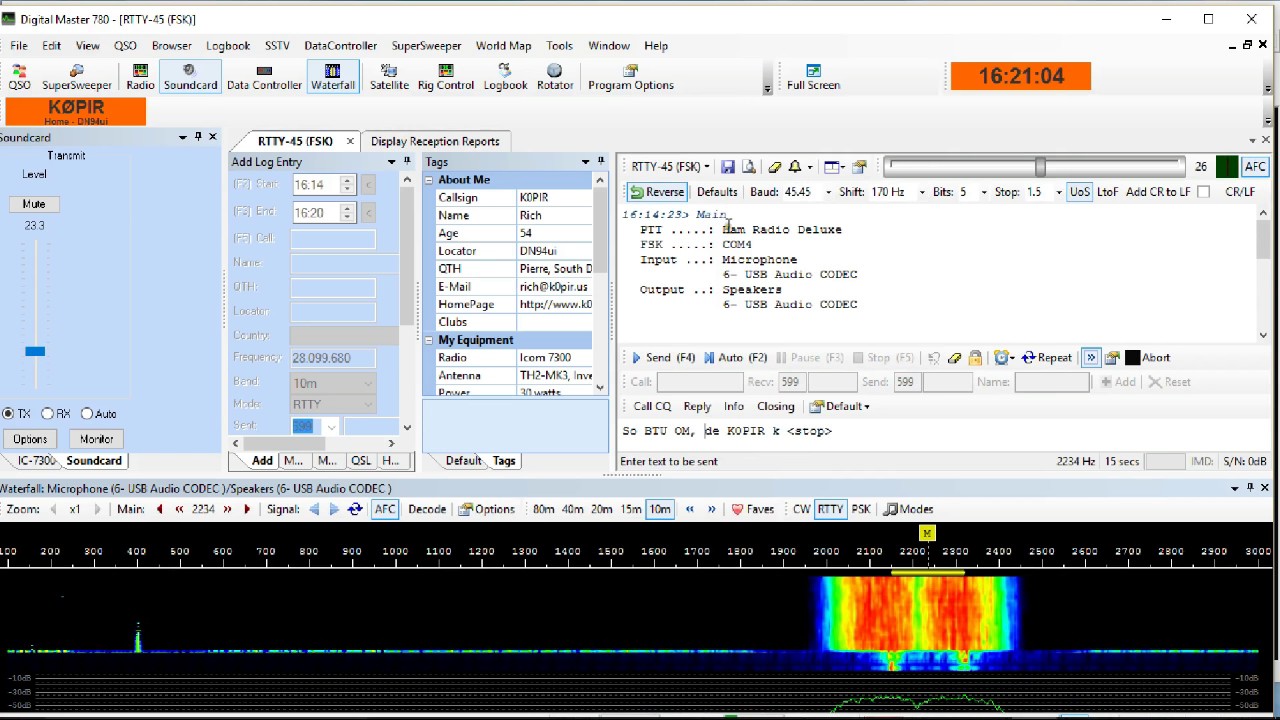This screenshot has width=1280, height=720.
Task: Click the print preview icon beside save
Action: point(748,167)
